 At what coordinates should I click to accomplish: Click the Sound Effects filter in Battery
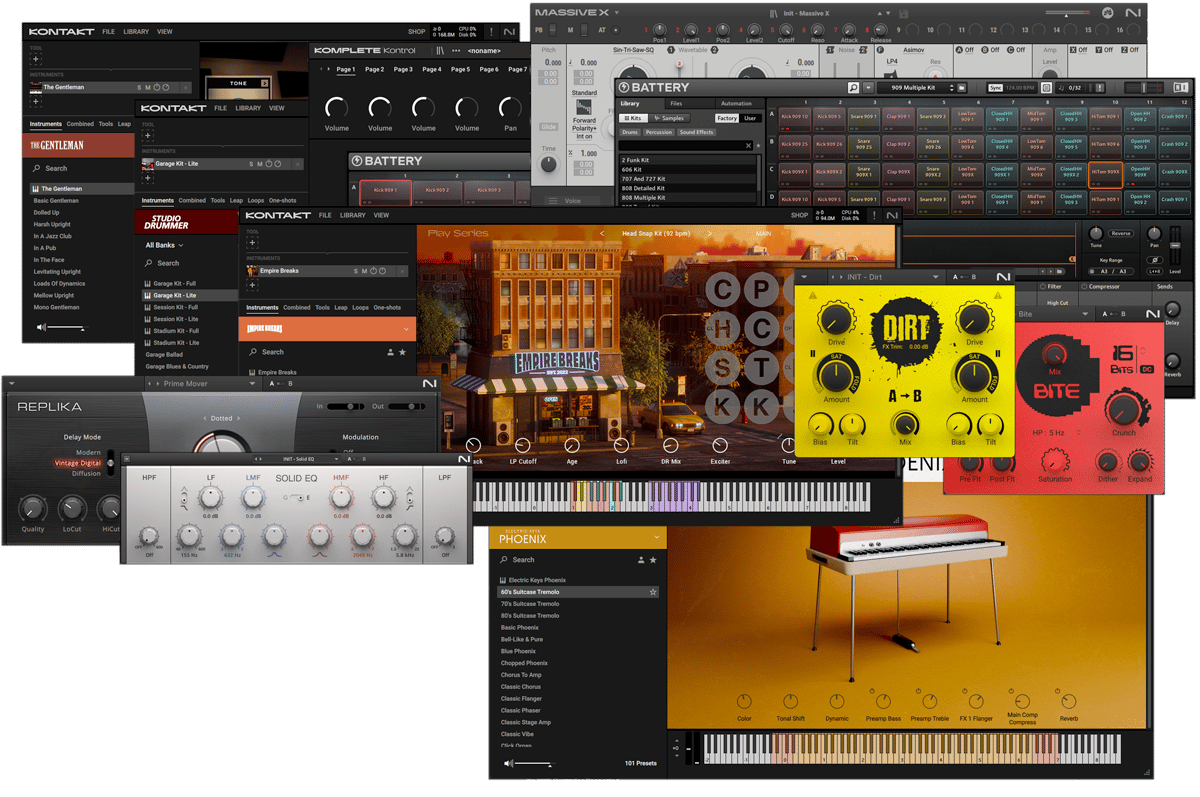click(697, 132)
